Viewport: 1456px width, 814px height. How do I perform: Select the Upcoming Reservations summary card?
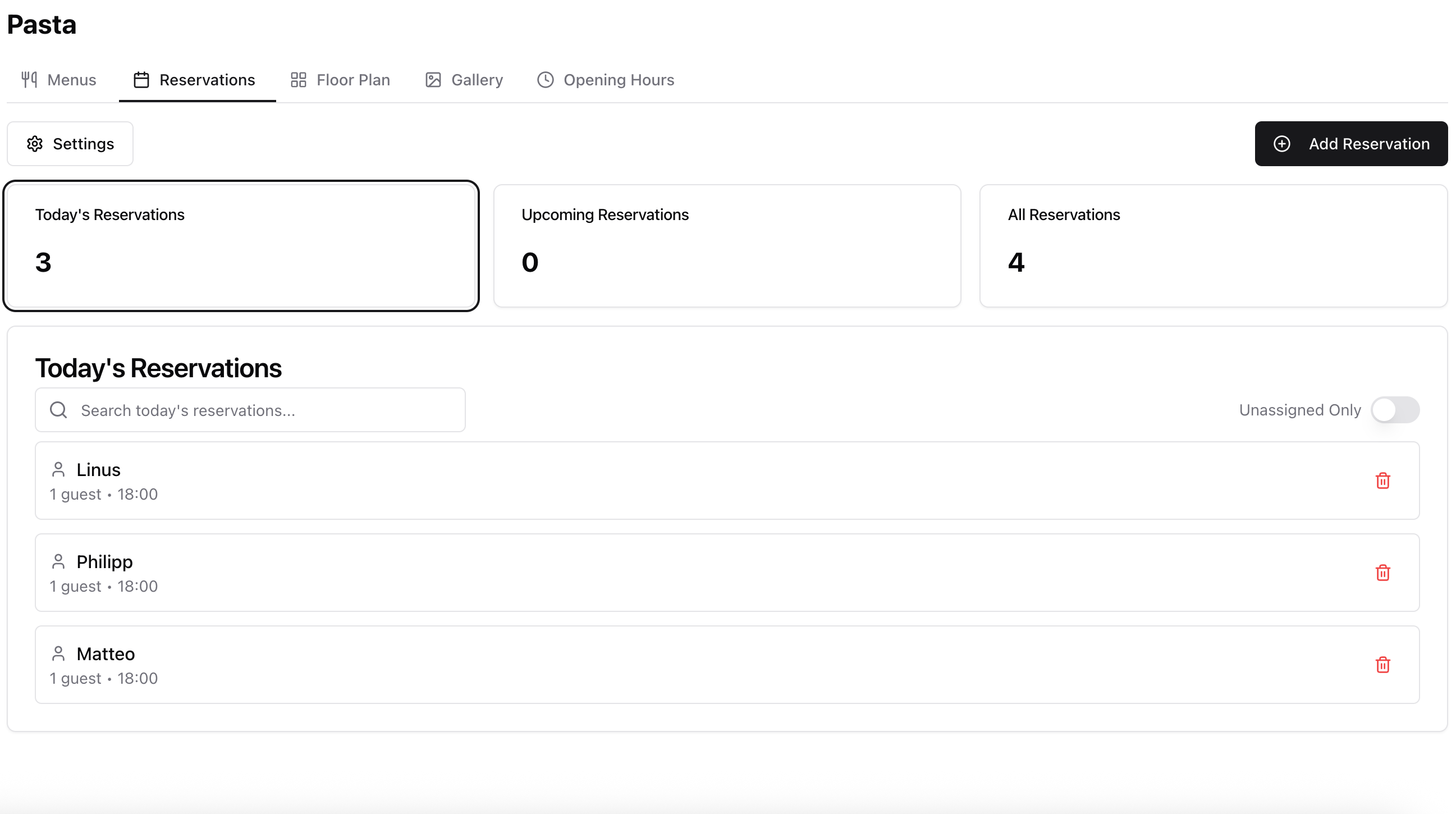tap(727, 246)
